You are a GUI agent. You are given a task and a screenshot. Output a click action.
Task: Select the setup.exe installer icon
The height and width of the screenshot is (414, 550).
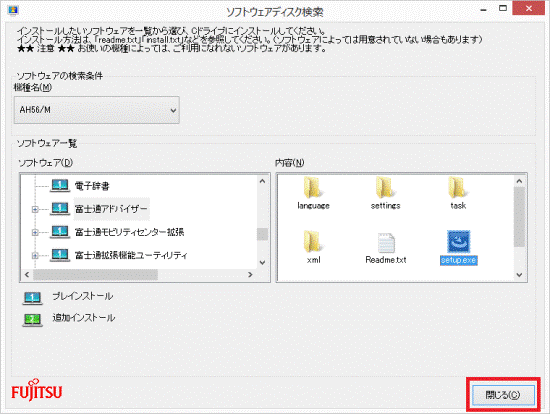pyautogui.click(x=458, y=241)
